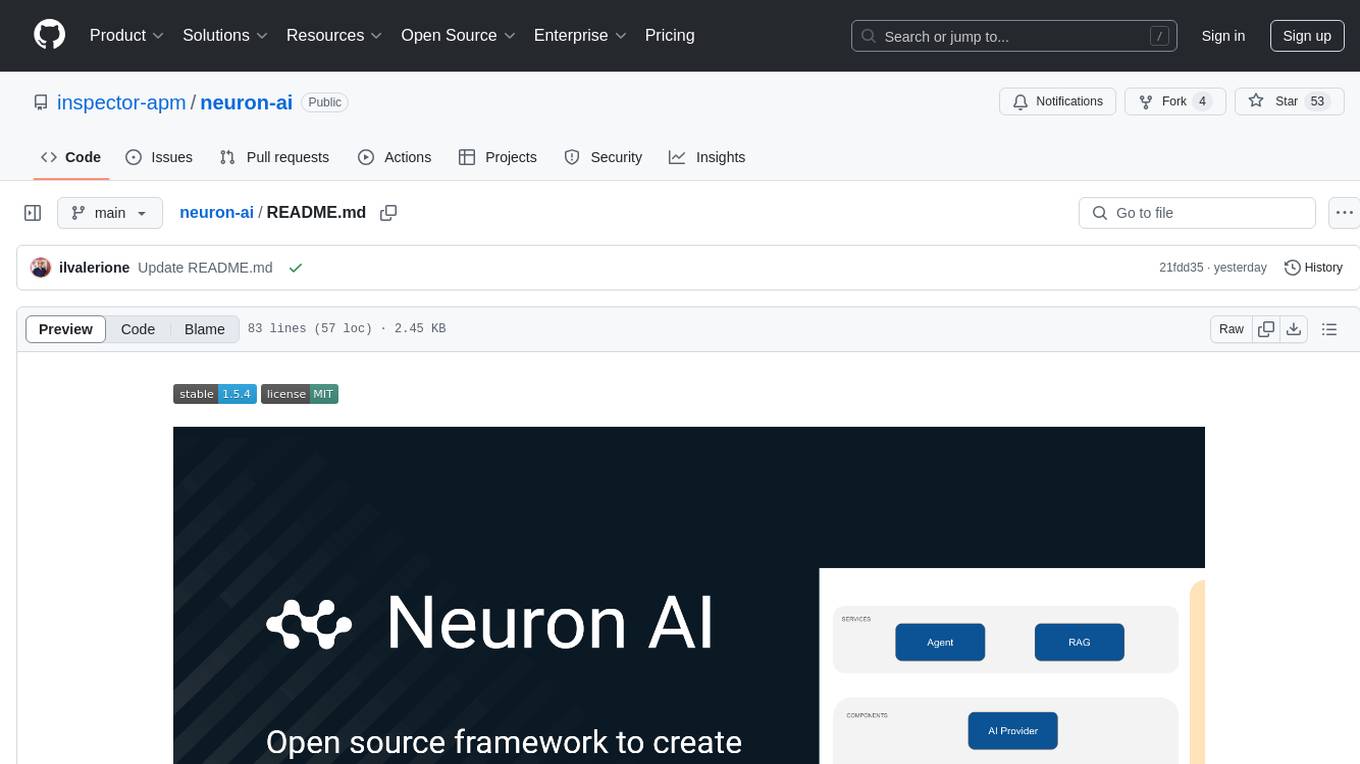Image resolution: width=1360 pixels, height=764 pixels.
Task: Focus the Search or jump to field
Action: point(1014,36)
